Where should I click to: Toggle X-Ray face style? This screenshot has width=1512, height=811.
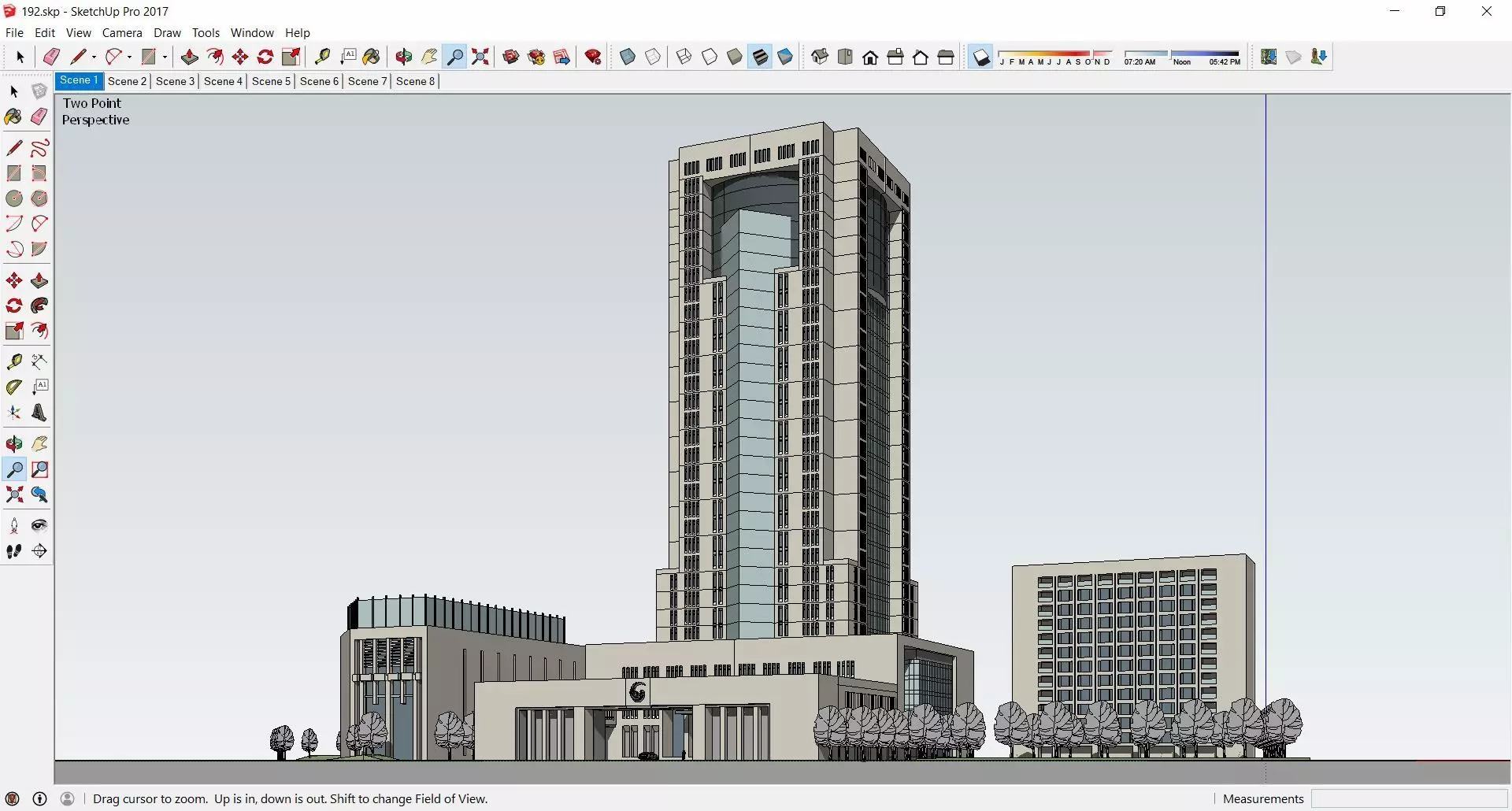(x=628, y=57)
